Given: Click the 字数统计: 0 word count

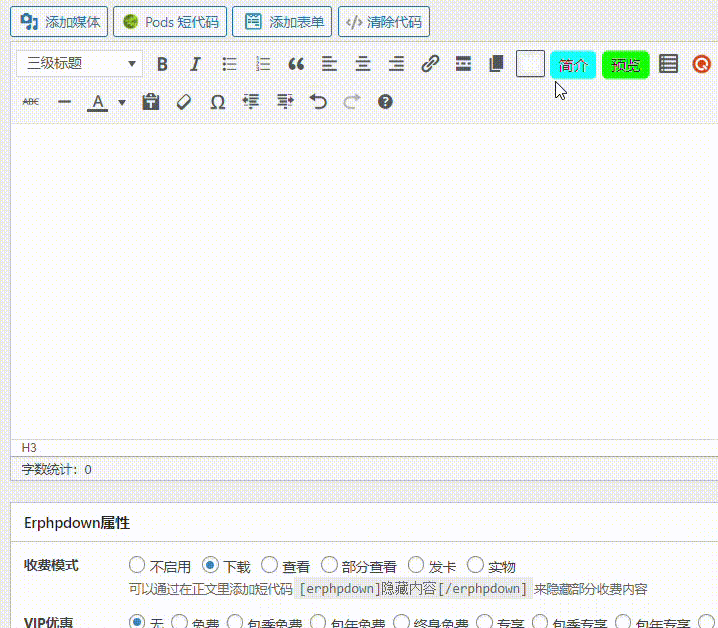Looking at the screenshot, I should pos(56,470).
